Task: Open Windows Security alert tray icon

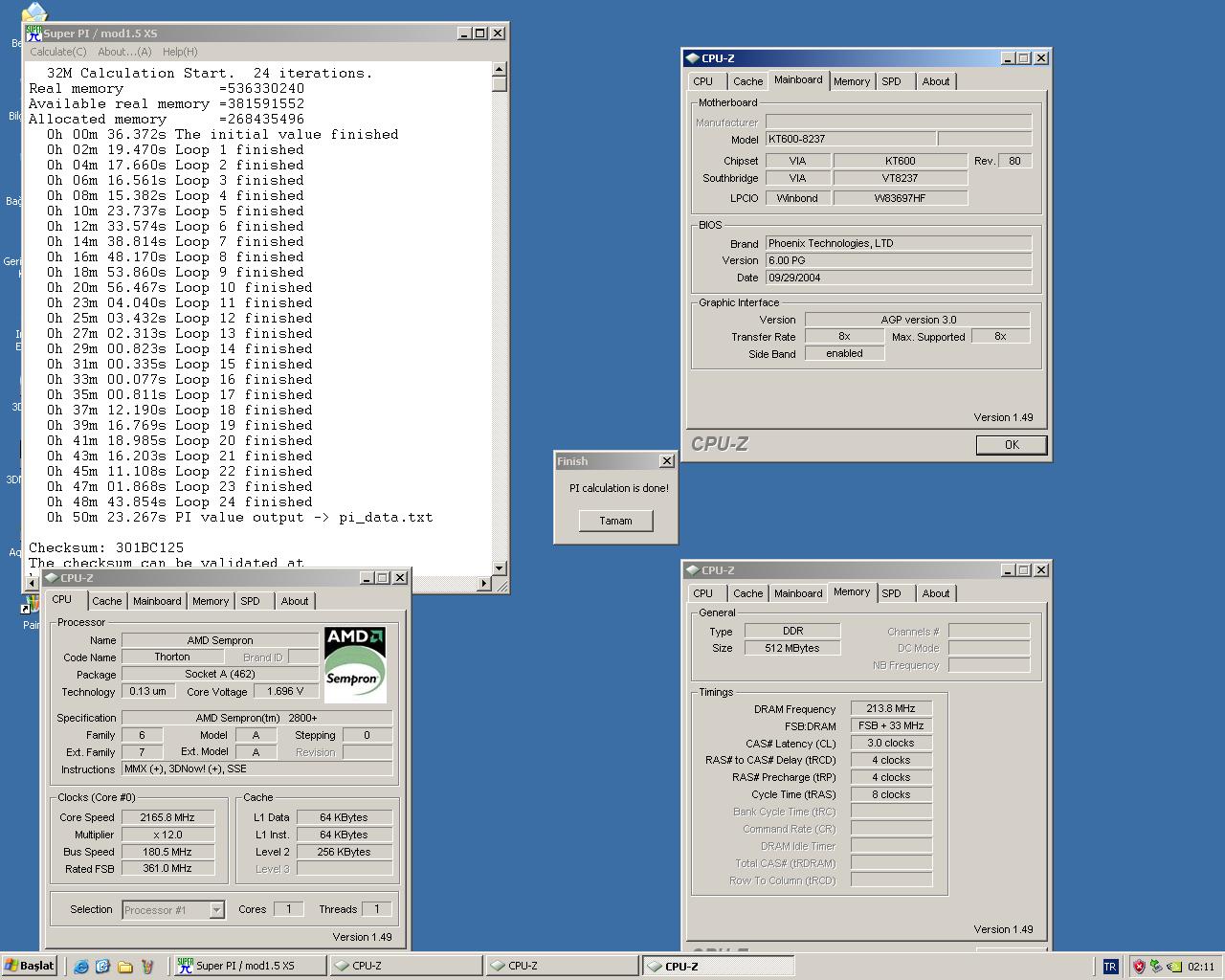Action: [1138, 967]
